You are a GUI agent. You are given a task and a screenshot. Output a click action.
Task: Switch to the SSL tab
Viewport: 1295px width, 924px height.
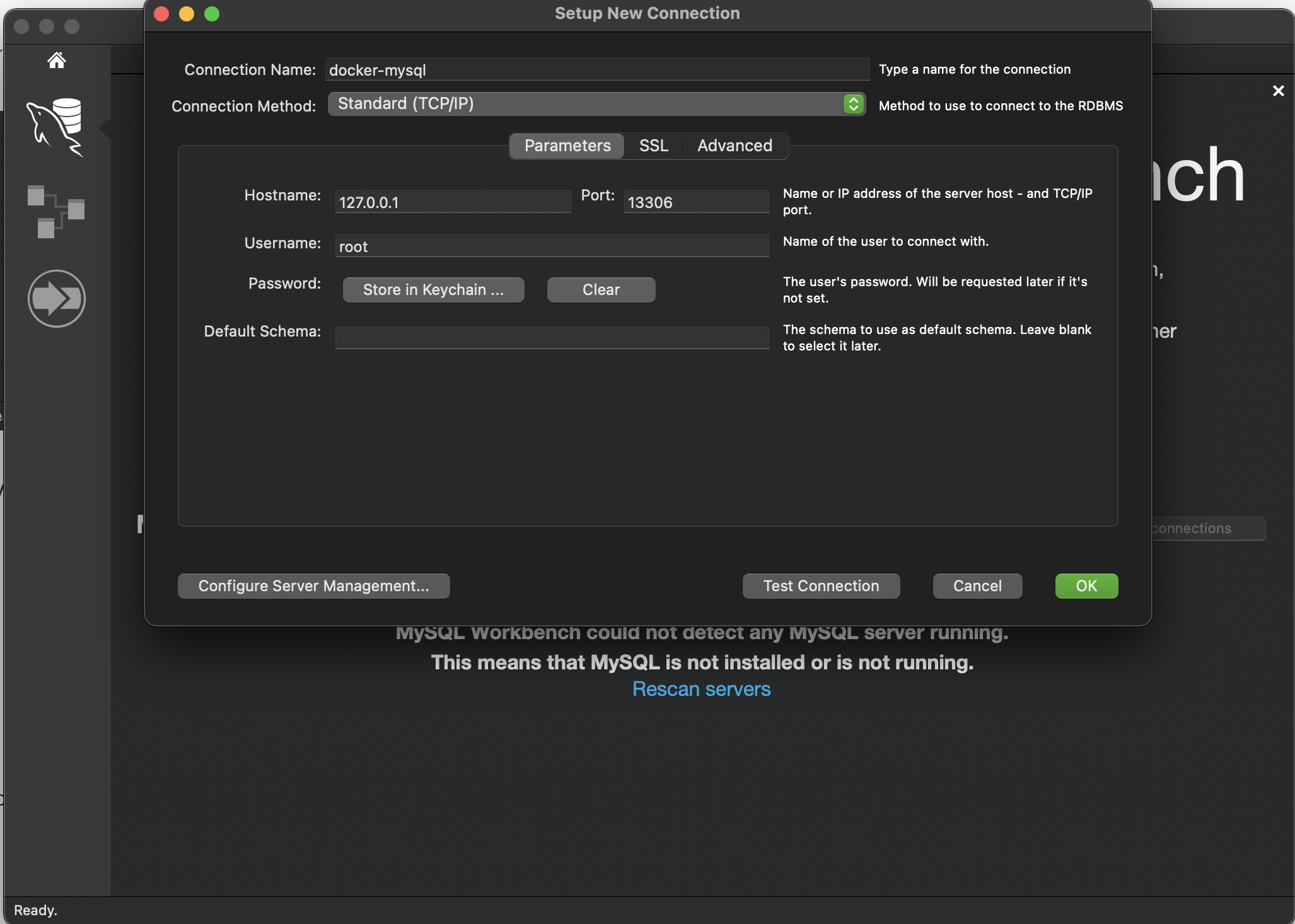coord(653,146)
